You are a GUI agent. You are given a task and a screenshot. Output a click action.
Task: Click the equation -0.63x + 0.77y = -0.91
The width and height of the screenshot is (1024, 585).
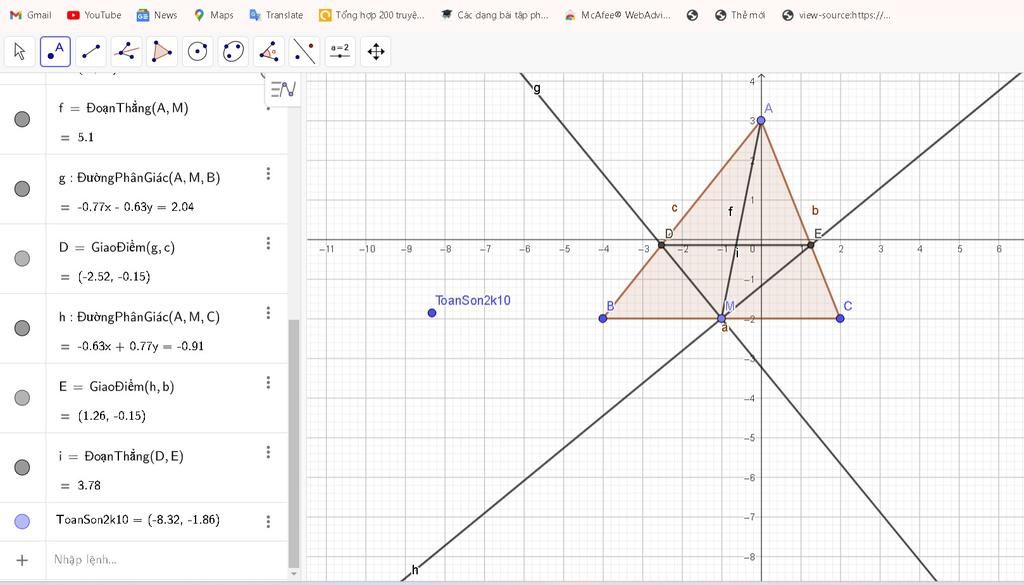coord(140,346)
